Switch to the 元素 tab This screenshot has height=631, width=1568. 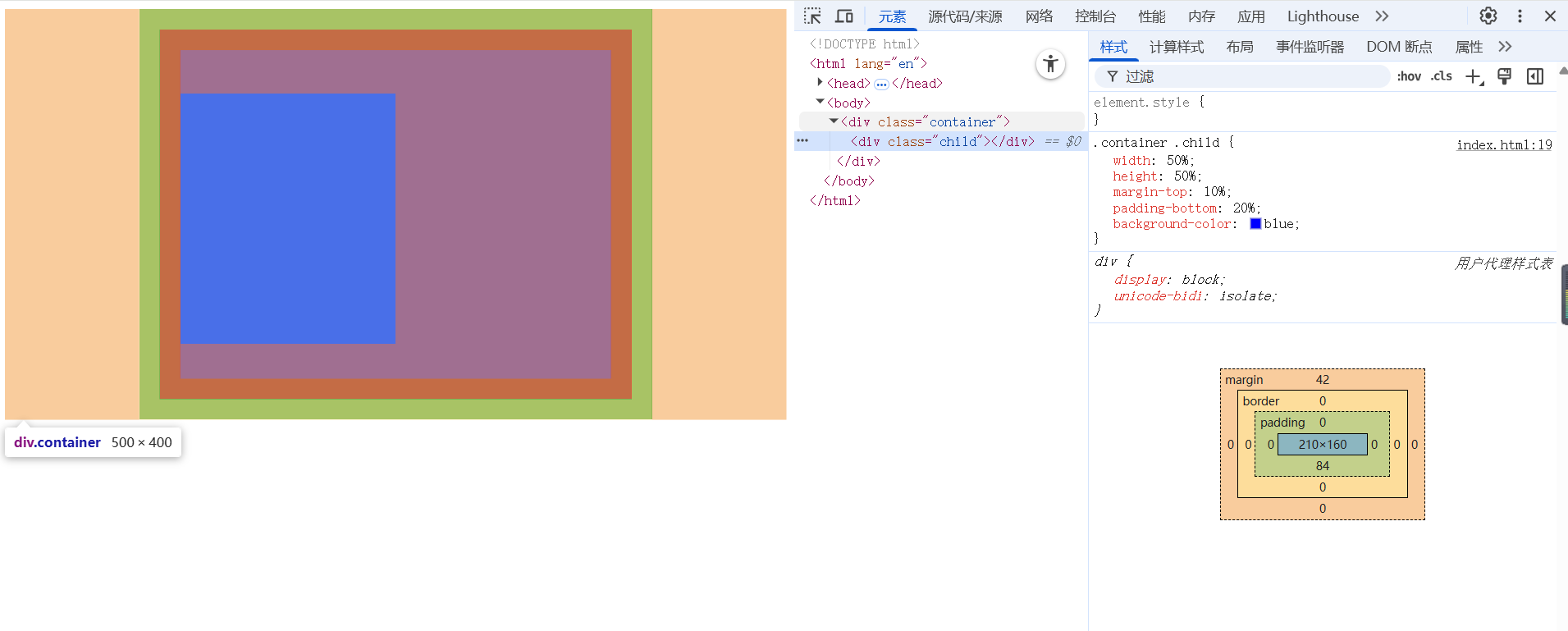pyautogui.click(x=892, y=16)
